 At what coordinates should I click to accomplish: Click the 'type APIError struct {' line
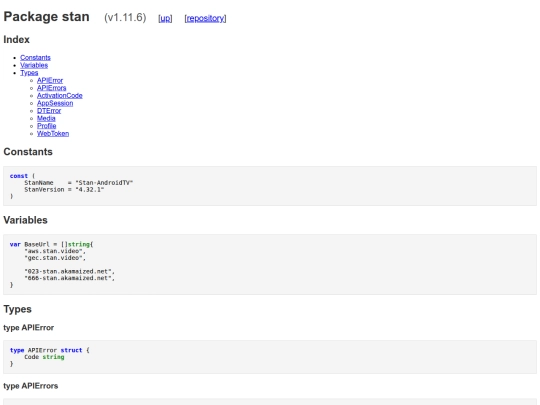coord(50,350)
